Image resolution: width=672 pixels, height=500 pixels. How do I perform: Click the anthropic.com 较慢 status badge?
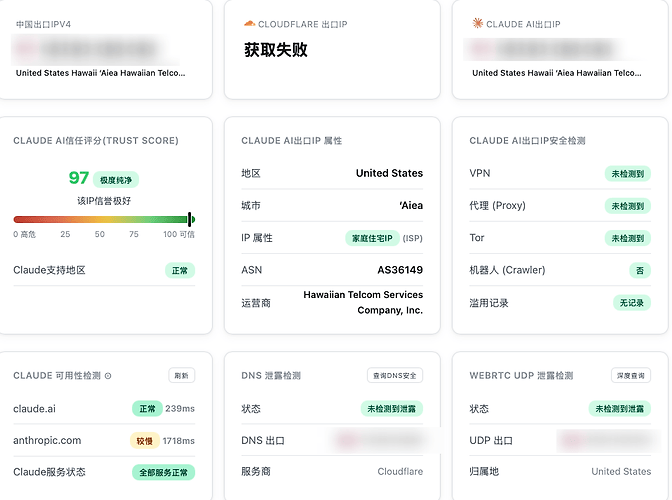[144, 441]
